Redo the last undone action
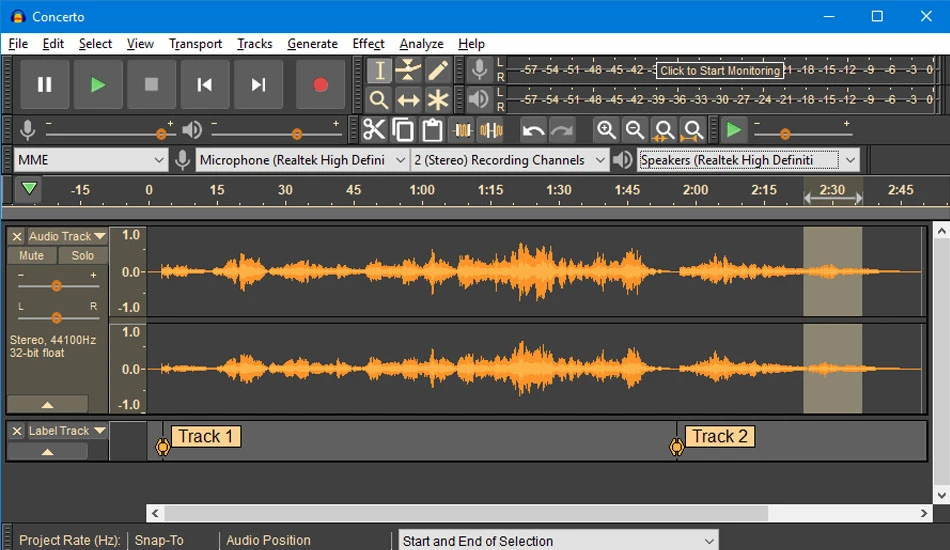950x550 pixels. [x=562, y=130]
